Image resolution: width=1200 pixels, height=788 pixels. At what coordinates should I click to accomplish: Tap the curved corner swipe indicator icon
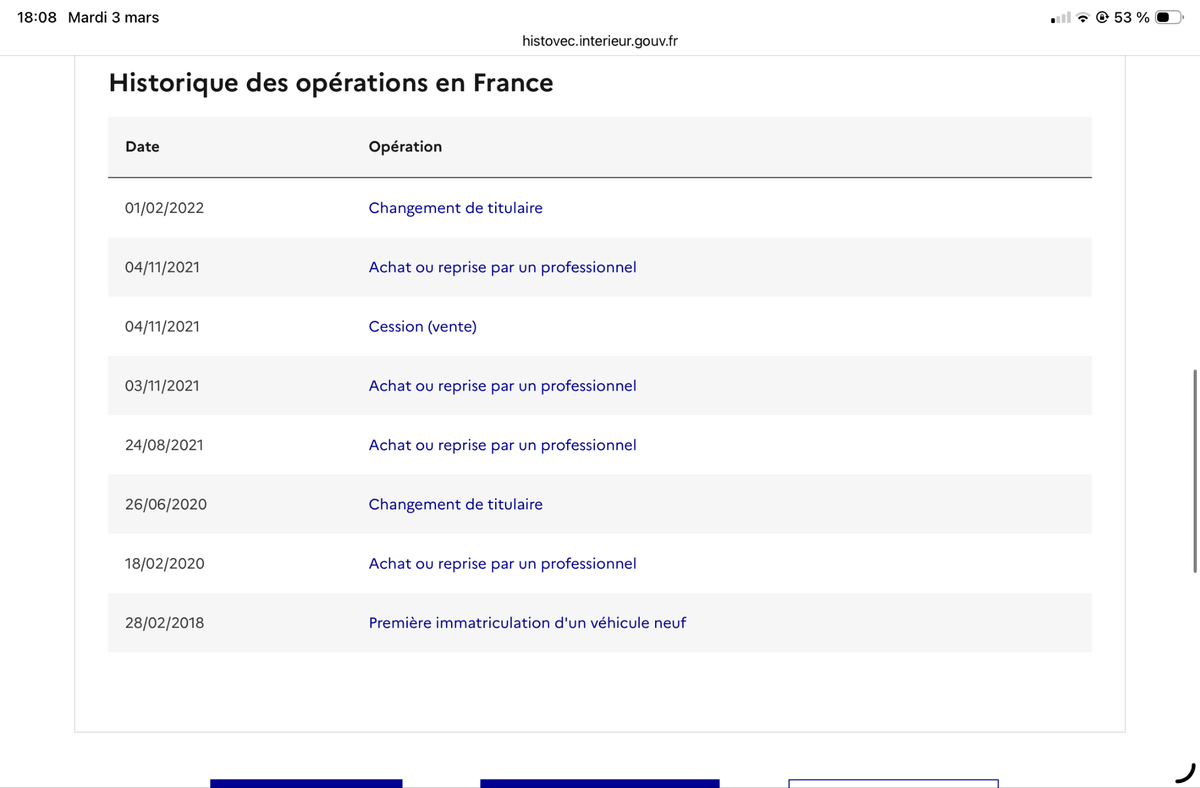(x=1185, y=771)
